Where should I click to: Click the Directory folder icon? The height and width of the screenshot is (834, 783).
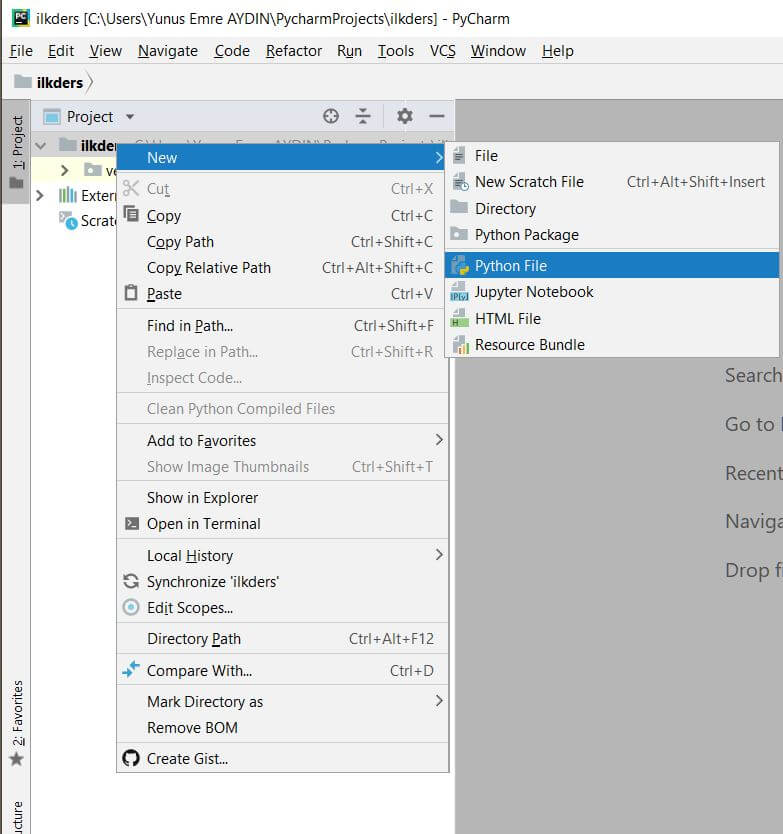[x=459, y=207]
